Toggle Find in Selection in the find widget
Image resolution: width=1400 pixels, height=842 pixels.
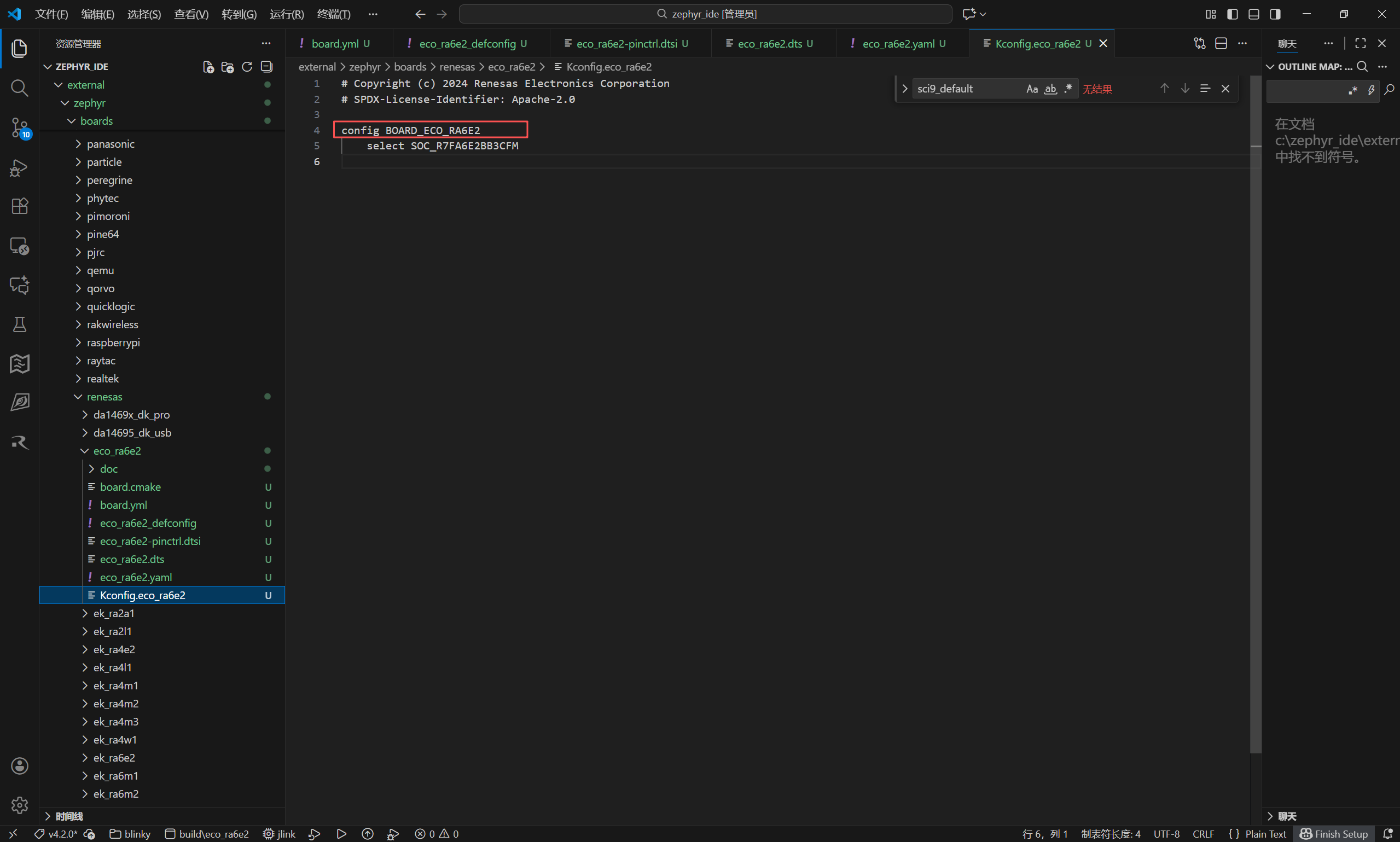pyautogui.click(x=1205, y=89)
